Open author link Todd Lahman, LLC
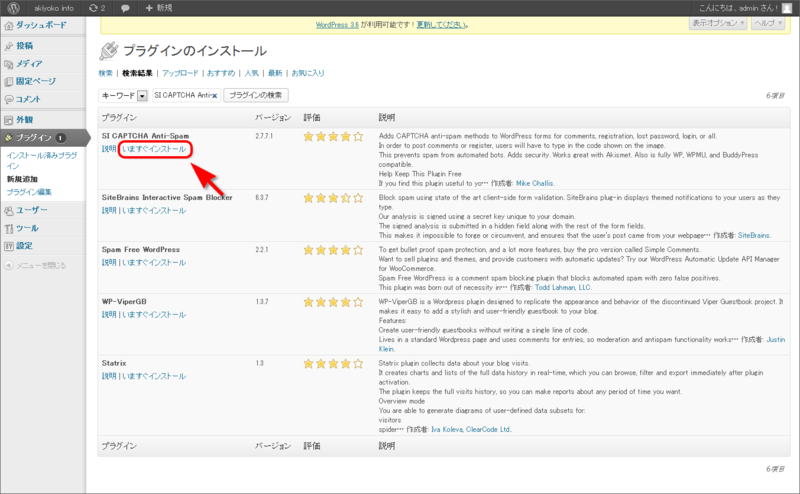The height and width of the screenshot is (494, 800). [x=563, y=287]
